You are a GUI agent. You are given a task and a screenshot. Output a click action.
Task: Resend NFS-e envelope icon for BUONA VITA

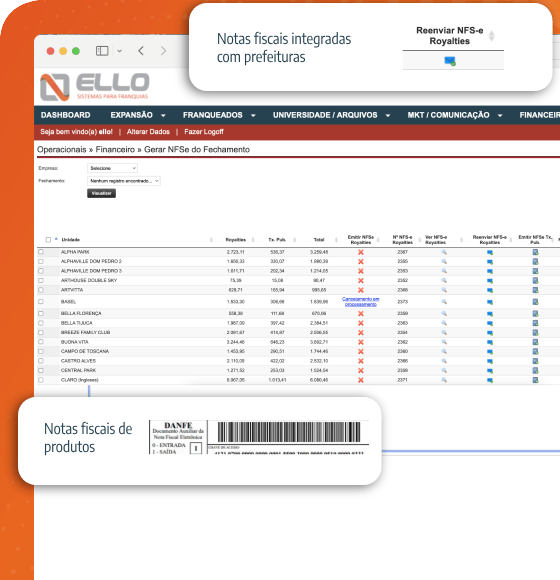(490, 342)
